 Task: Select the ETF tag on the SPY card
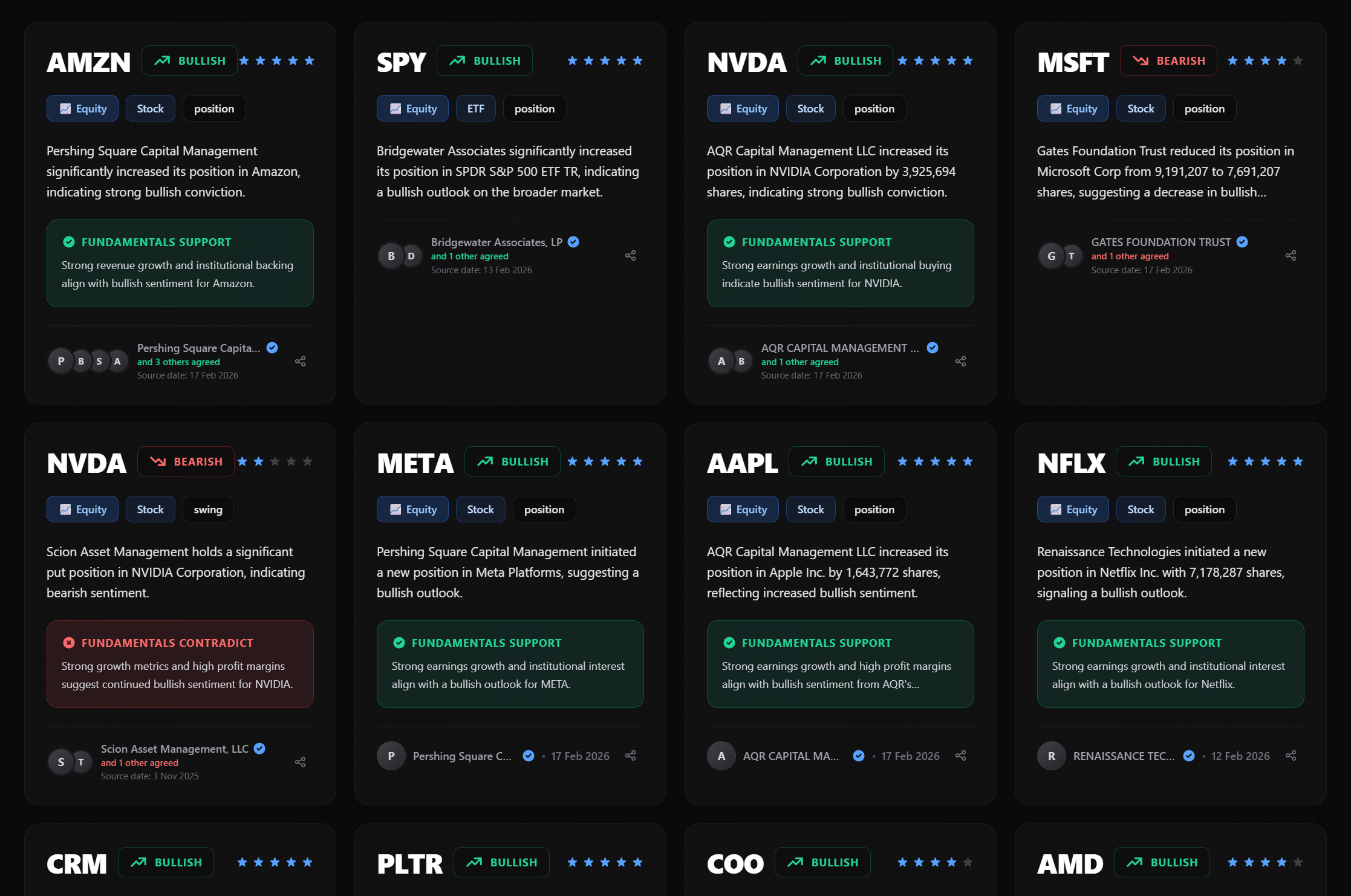(475, 108)
